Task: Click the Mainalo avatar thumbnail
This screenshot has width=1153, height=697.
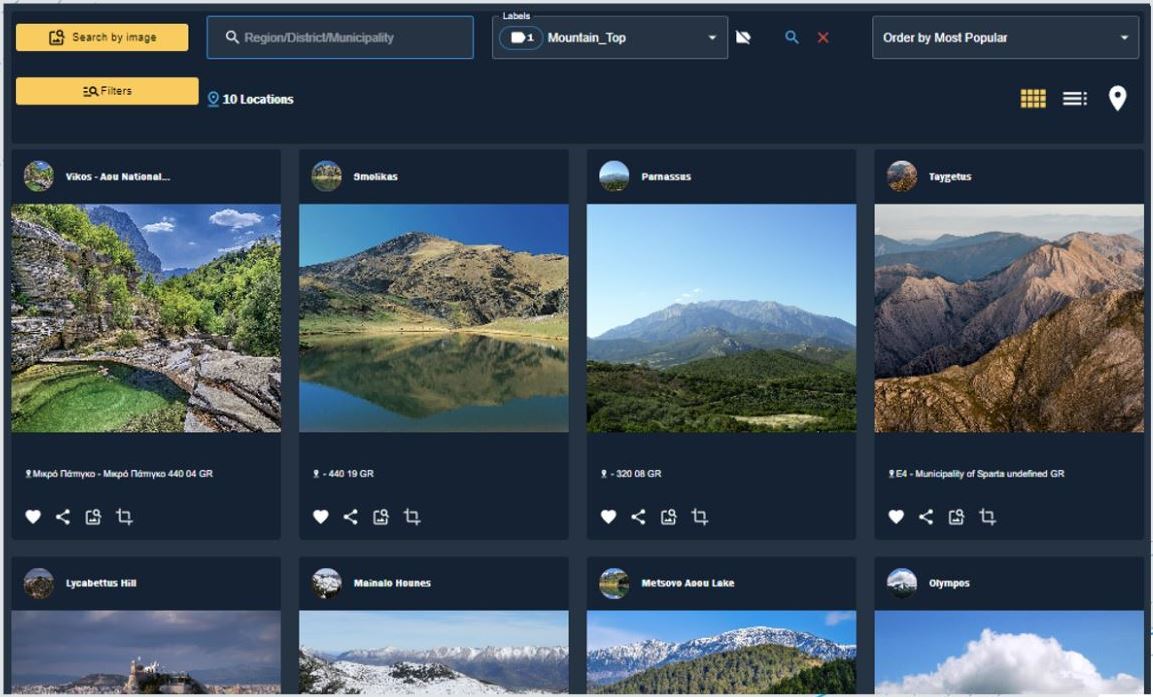Action: 326,583
